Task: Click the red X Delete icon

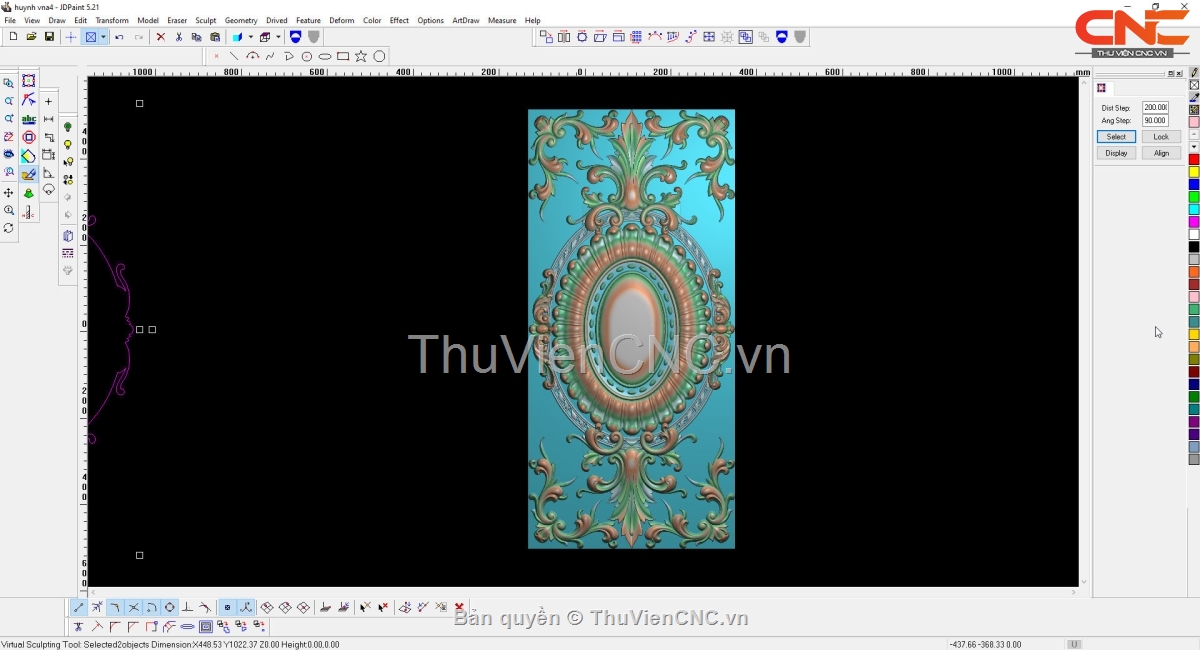Action: 160,37
